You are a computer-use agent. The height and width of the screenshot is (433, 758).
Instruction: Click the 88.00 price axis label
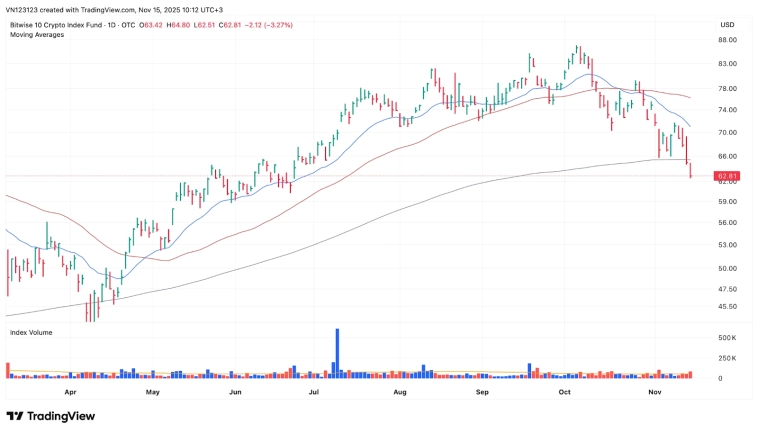click(x=727, y=40)
